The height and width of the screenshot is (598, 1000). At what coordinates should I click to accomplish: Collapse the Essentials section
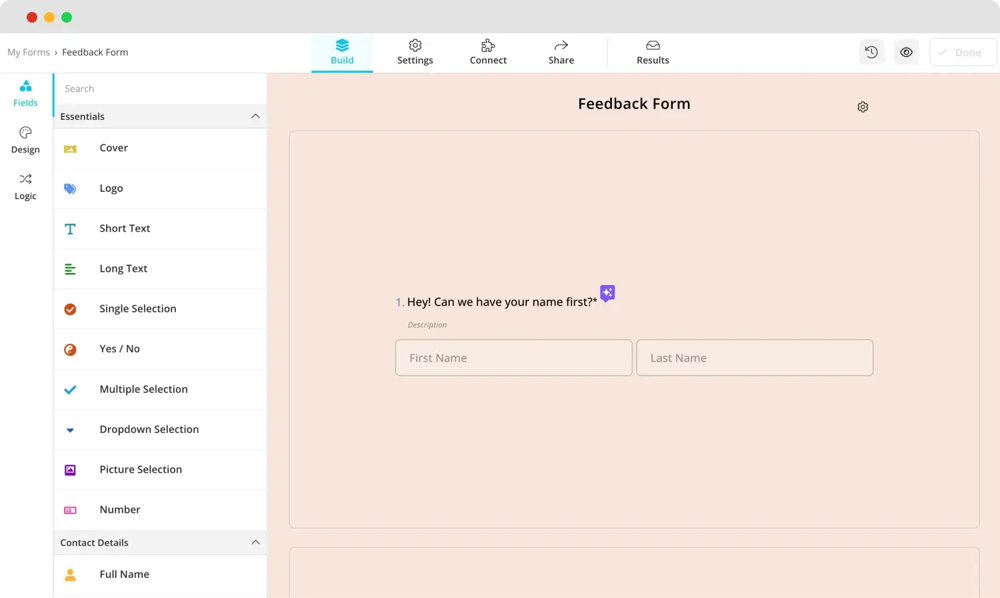tap(255, 116)
